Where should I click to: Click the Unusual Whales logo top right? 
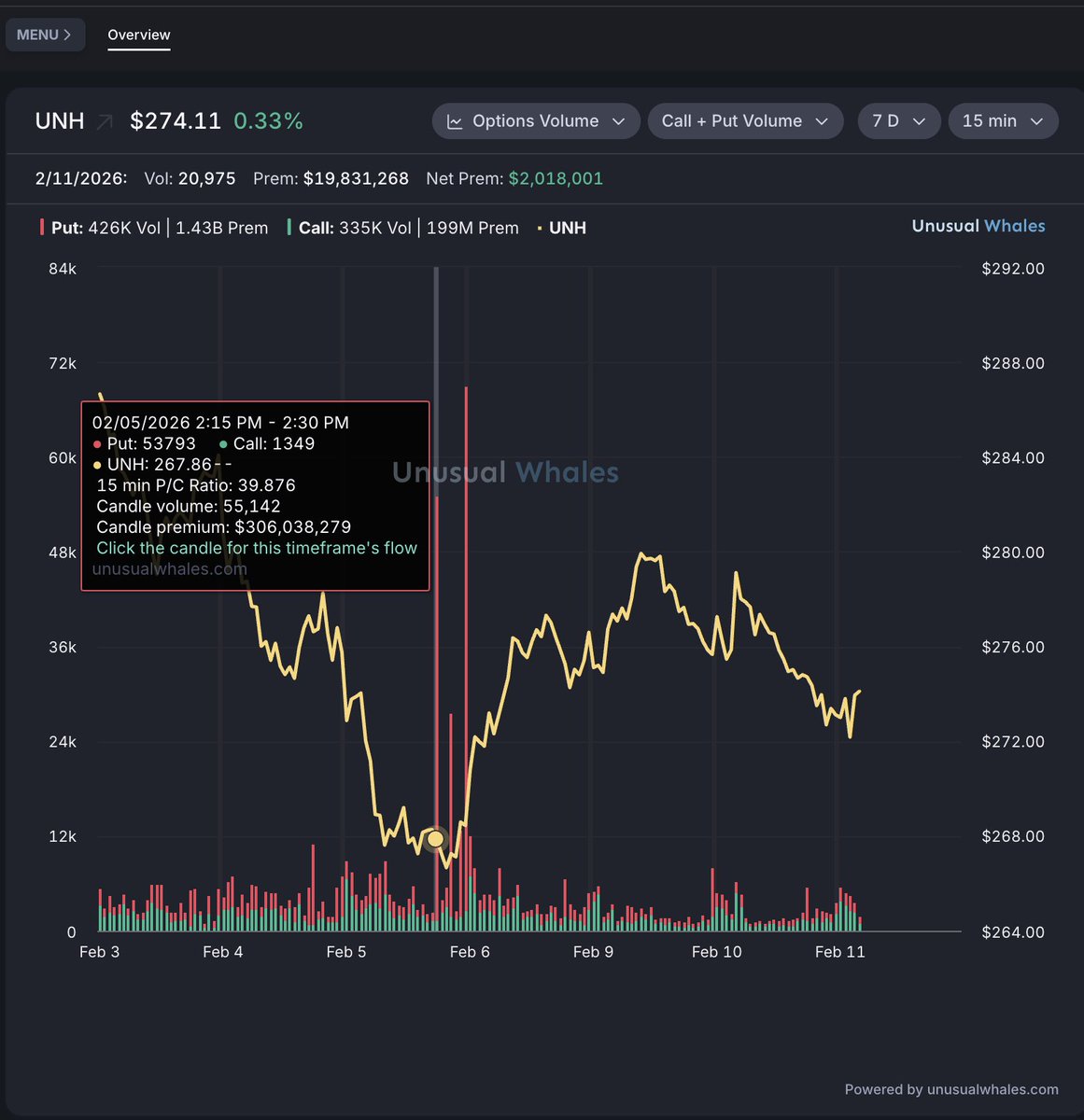(978, 226)
